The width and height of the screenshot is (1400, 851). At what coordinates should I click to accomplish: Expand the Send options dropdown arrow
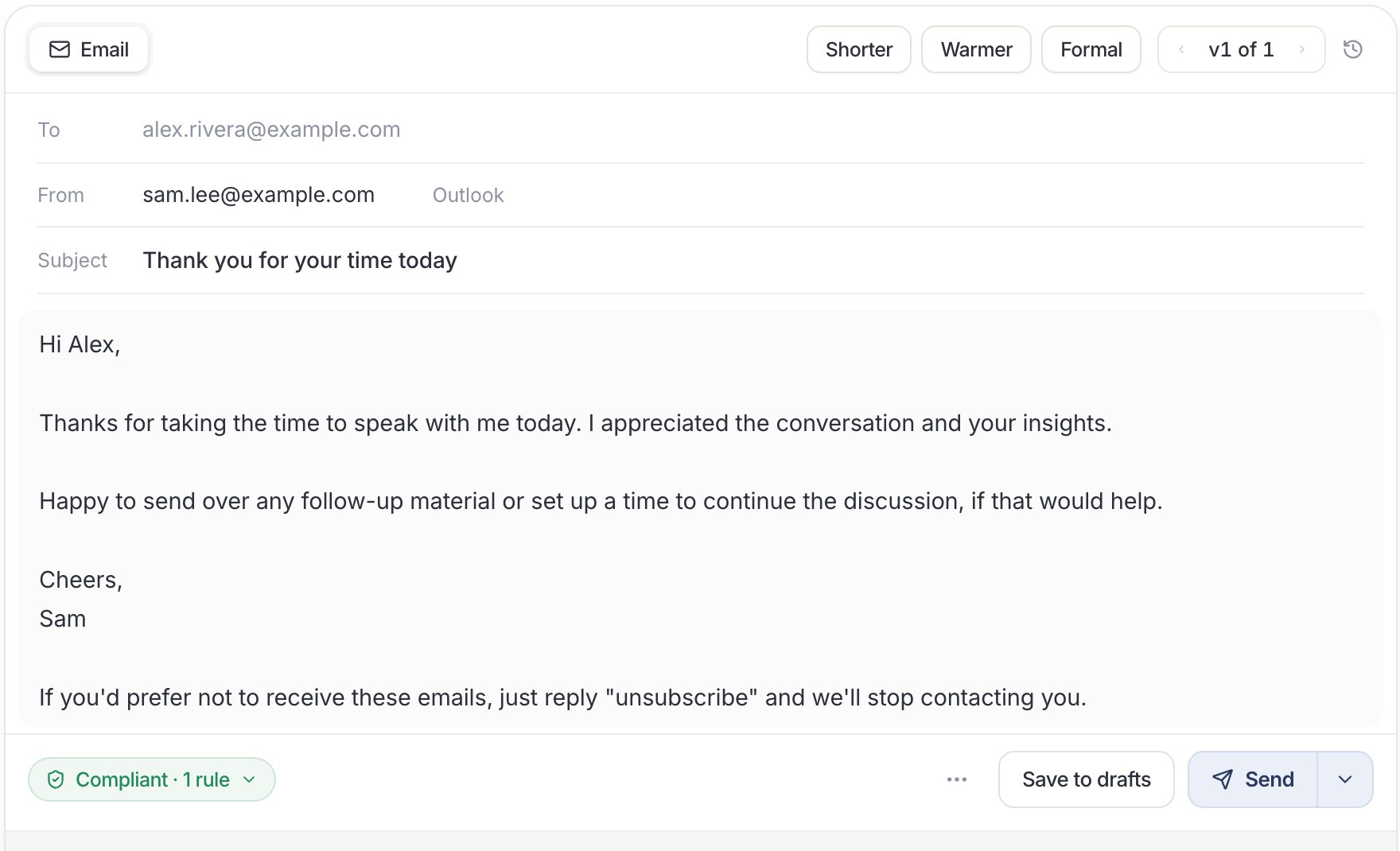pos(1345,779)
